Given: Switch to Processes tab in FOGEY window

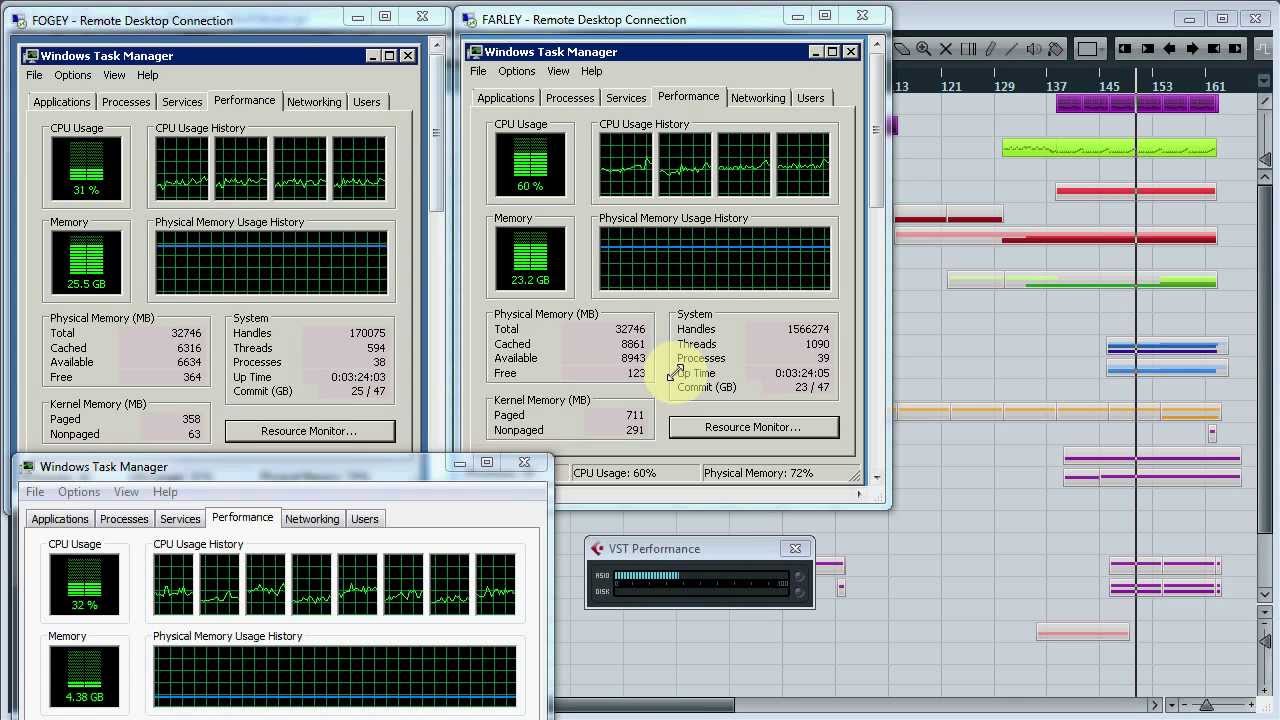Looking at the screenshot, I should pos(126,102).
